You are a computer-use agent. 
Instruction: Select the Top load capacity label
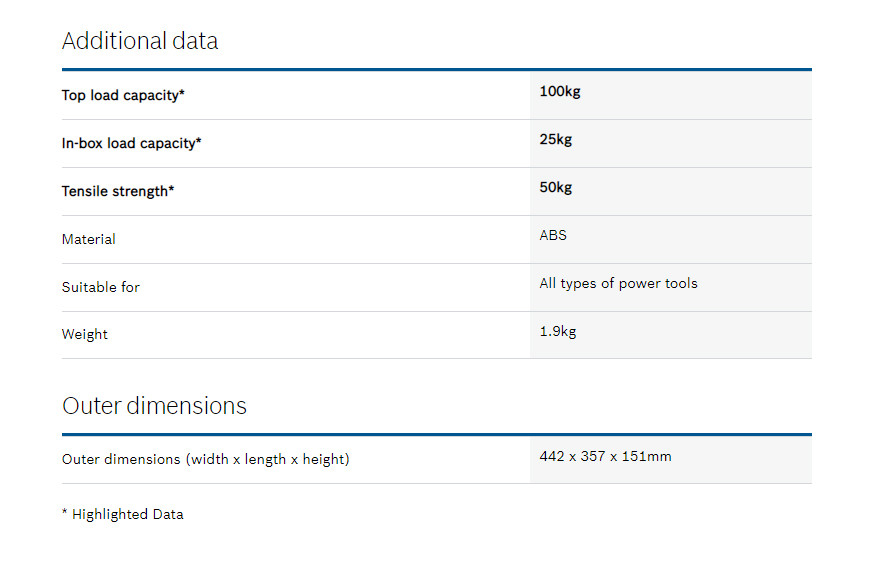pyautogui.click(x=123, y=95)
